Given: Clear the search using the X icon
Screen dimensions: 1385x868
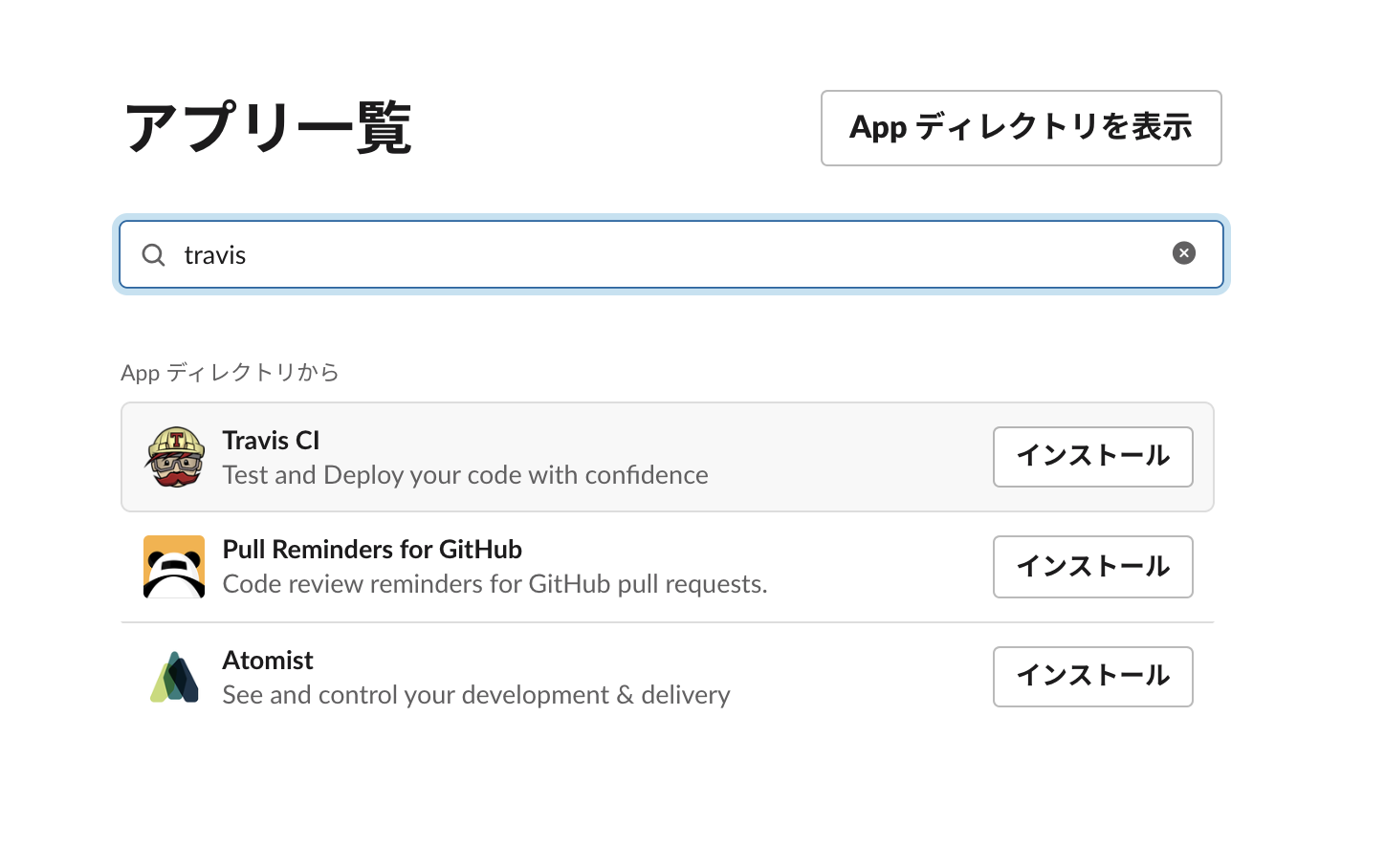Looking at the screenshot, I should point(1184,252).
